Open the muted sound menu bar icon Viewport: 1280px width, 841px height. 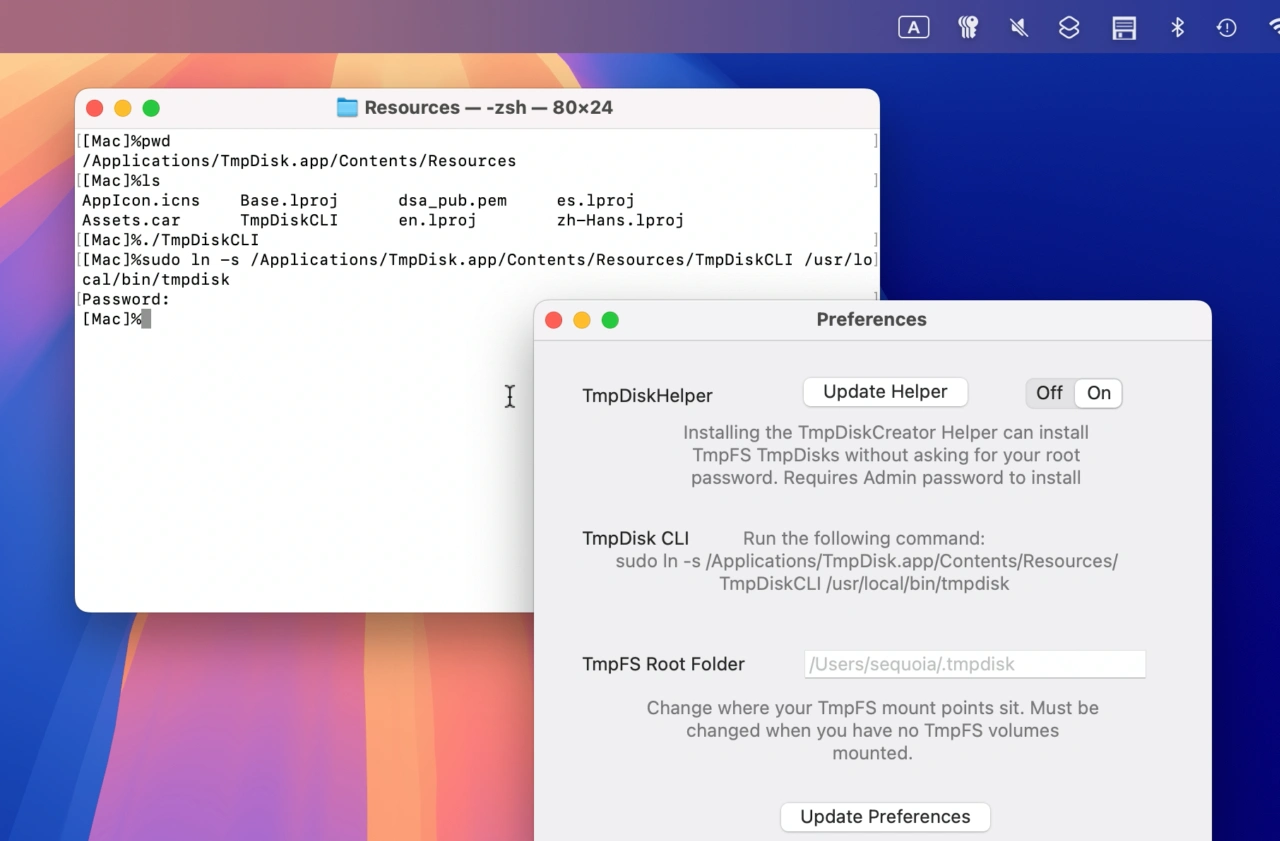point(1019,28)
